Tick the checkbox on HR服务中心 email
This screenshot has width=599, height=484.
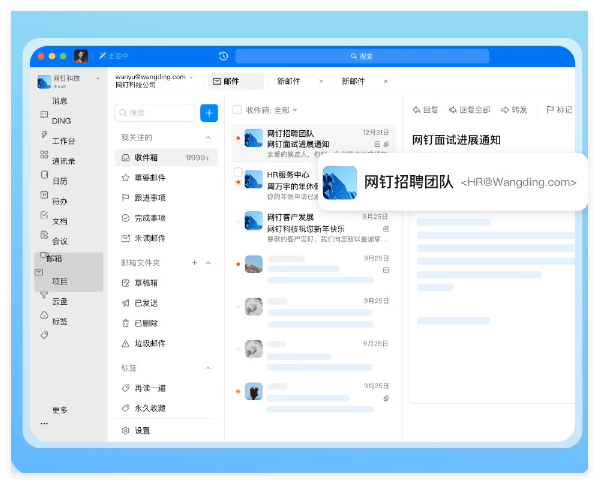(x=238, y=172)
